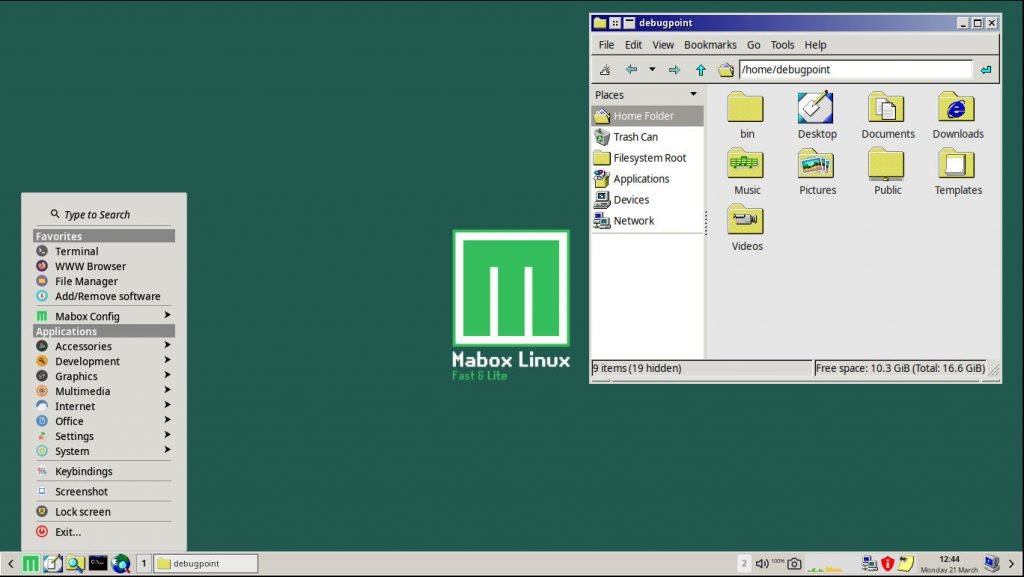This screenshot has height=577, width=1024.
Task: Navigate up one directory level
Action: coord(700,69)
